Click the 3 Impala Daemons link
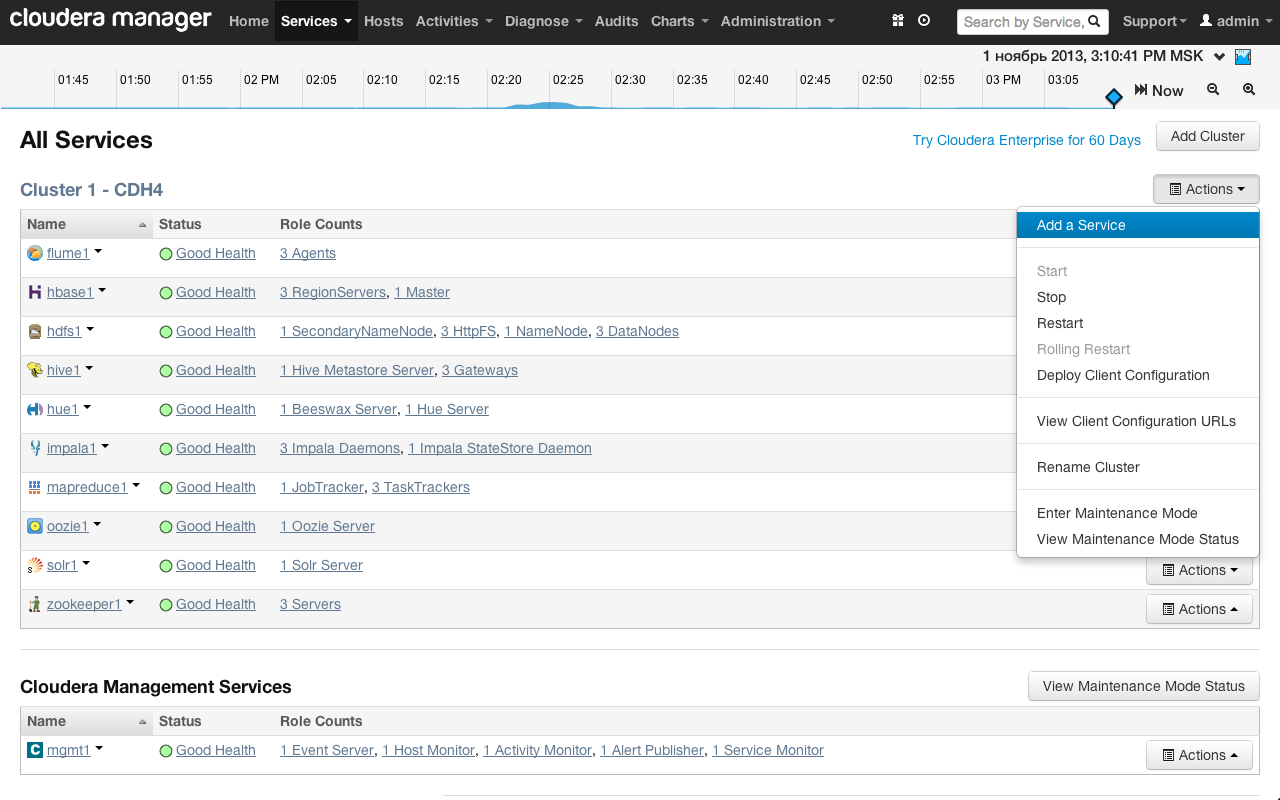 (x=340, y=448)
